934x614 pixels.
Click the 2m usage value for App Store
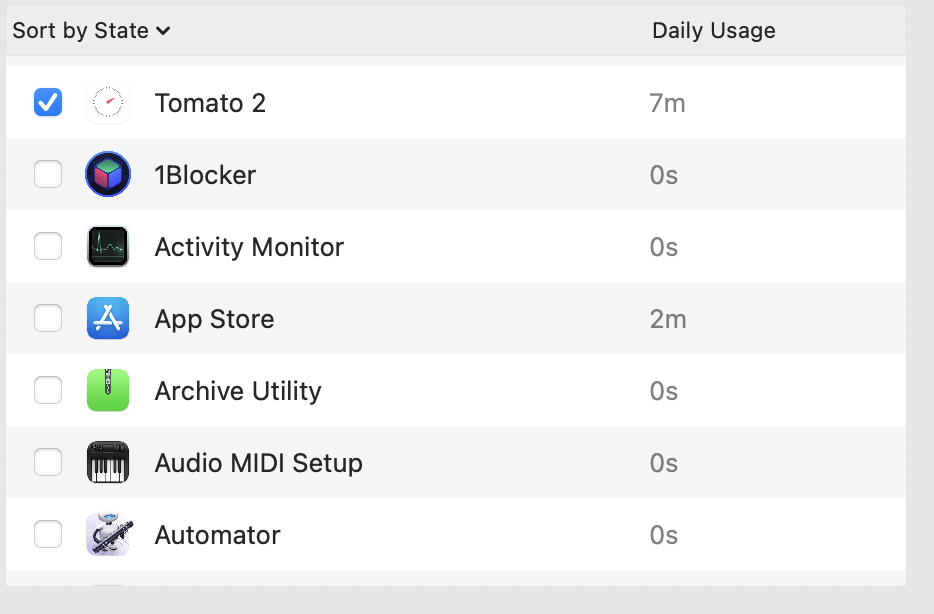click(x=667, y=319)
